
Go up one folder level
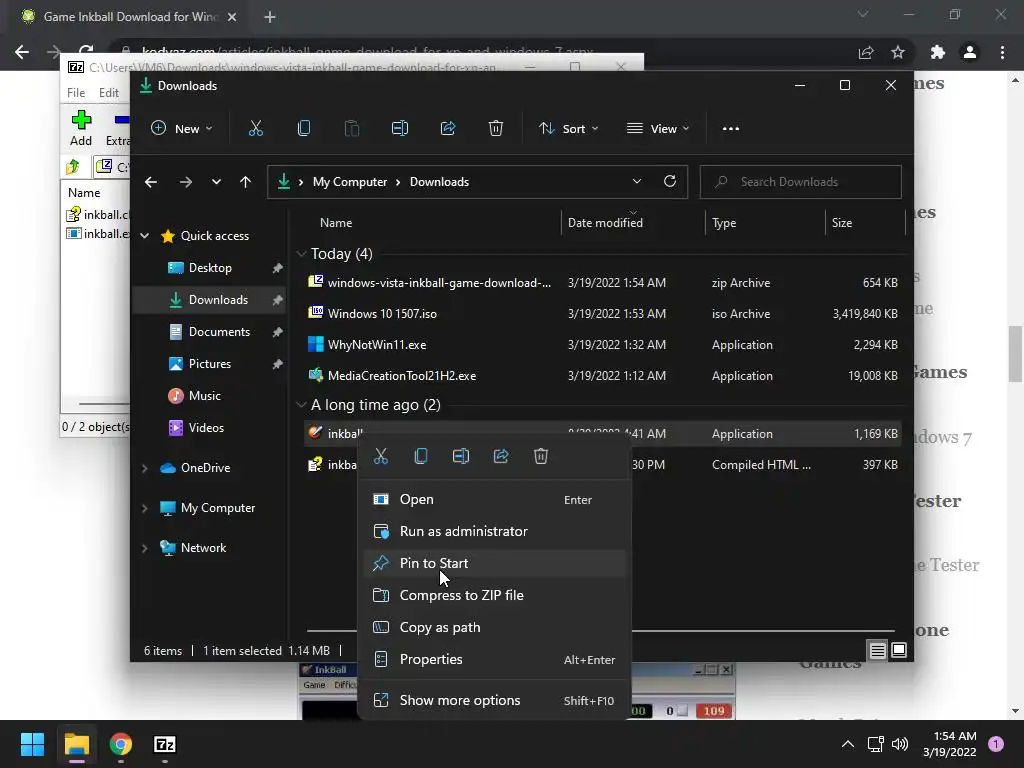[246, 182]
